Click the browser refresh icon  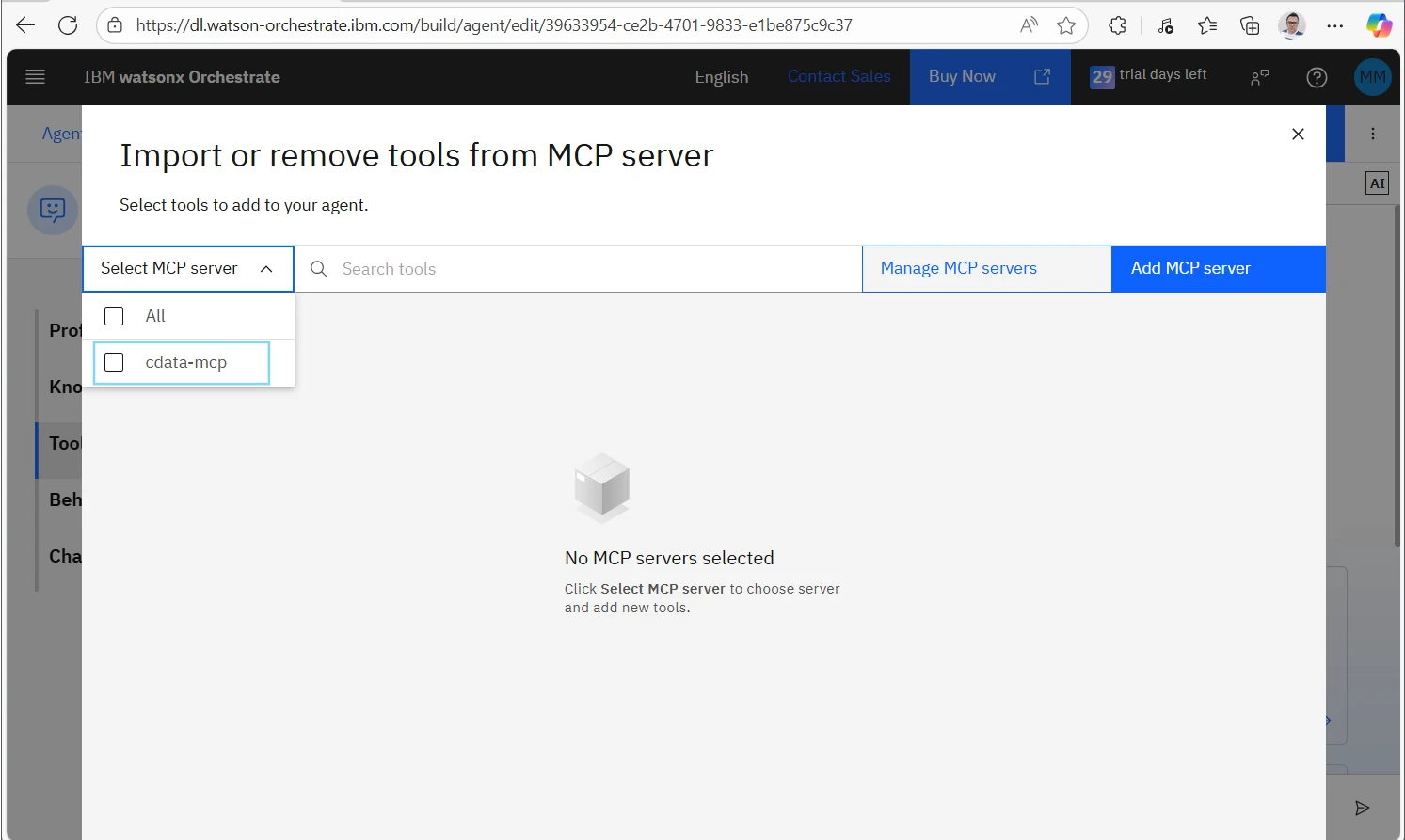click(68, 25)
